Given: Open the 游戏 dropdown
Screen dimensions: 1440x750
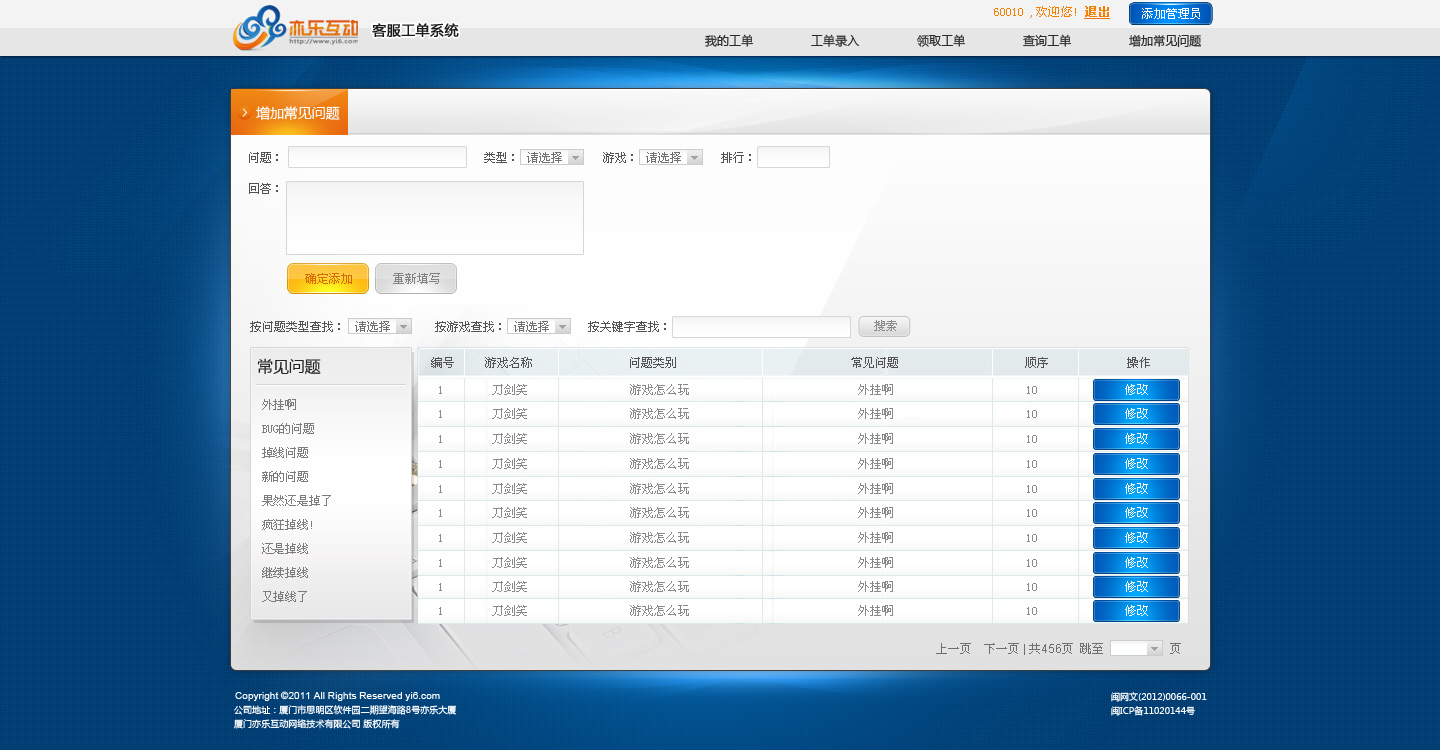Looking at the screenshot, I should click(x=671, y=157).
